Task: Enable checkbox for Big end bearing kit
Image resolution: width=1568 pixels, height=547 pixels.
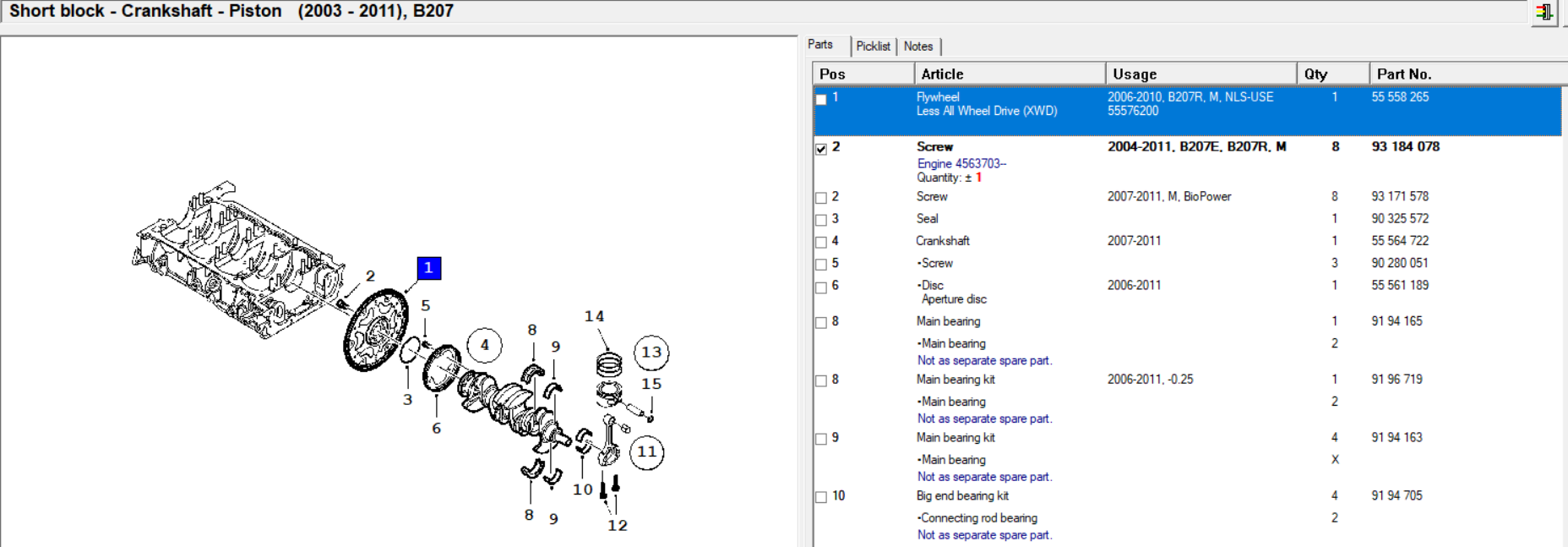Action: [x=821, y=497]
